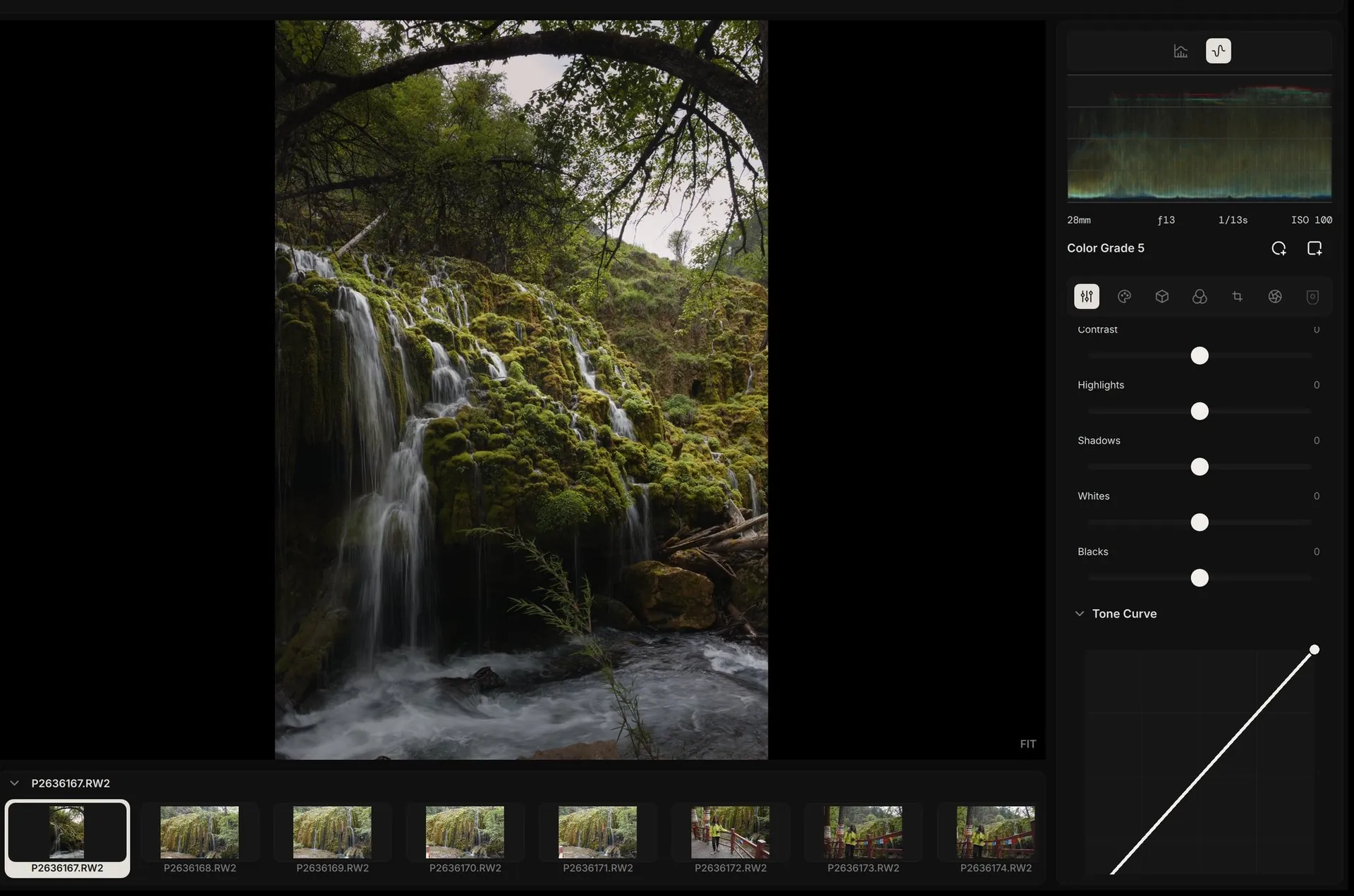The width and height of the screenshot is (1354, 896).
Task: Switch to the histogram view icon
Action: (1181, 51)
